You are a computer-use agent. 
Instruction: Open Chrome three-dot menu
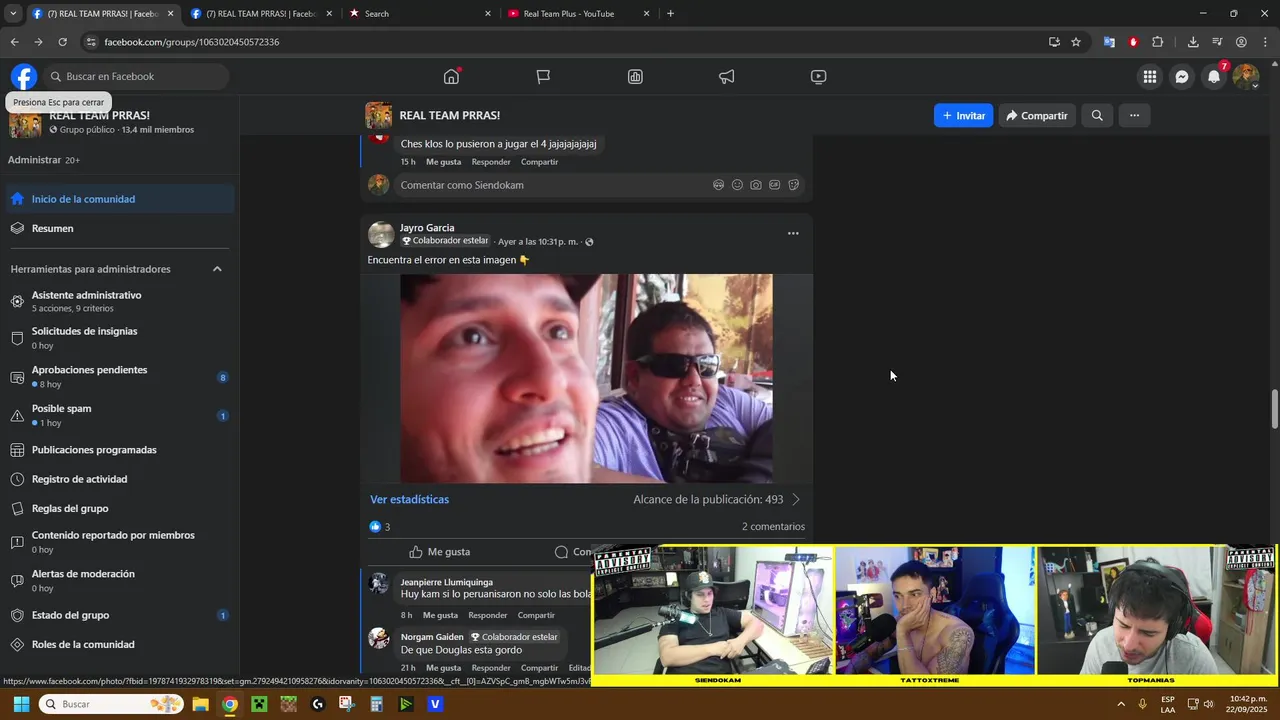pyautogui.click(x=1266, y=42)
